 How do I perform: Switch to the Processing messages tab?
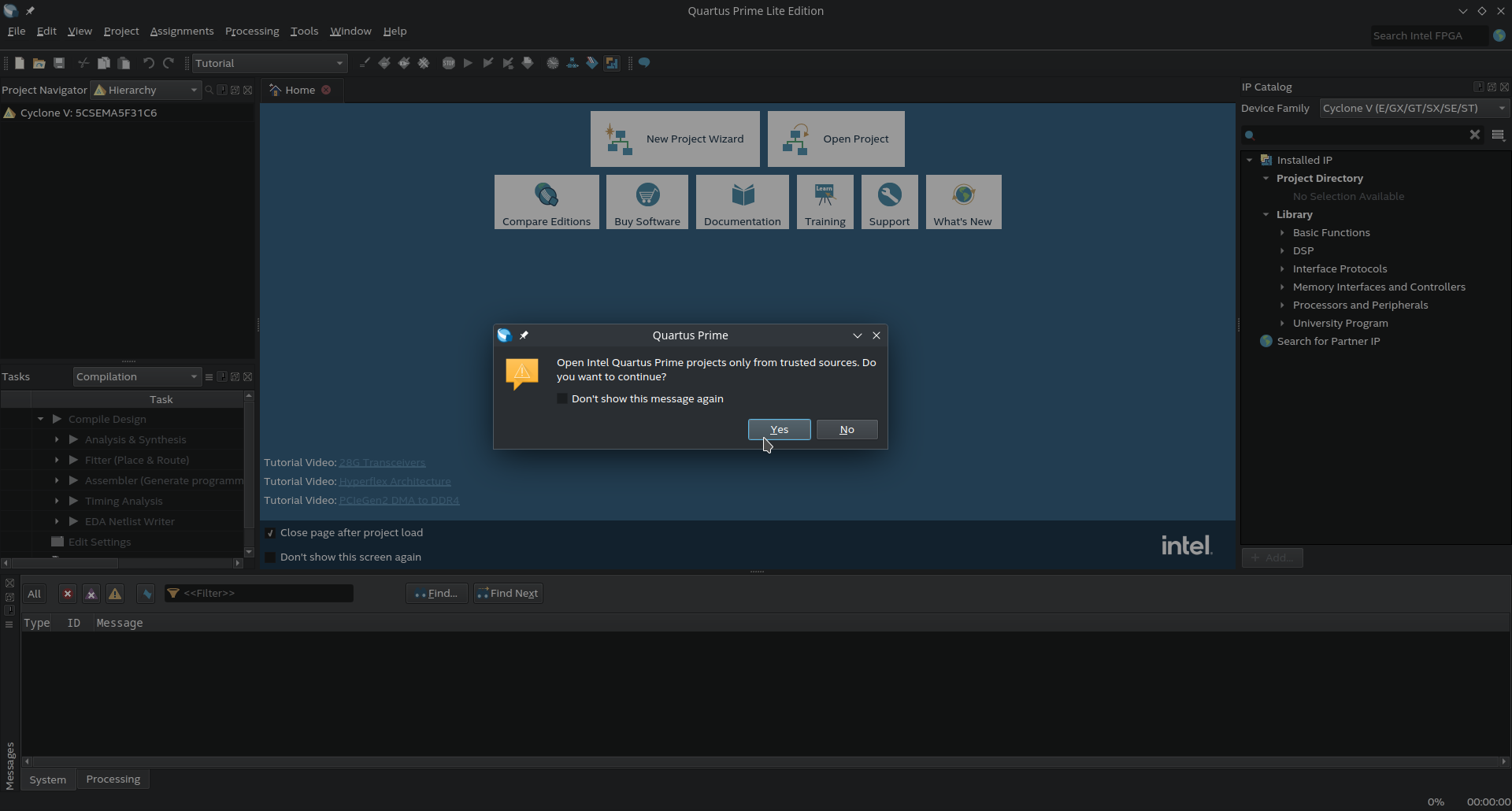113,780
